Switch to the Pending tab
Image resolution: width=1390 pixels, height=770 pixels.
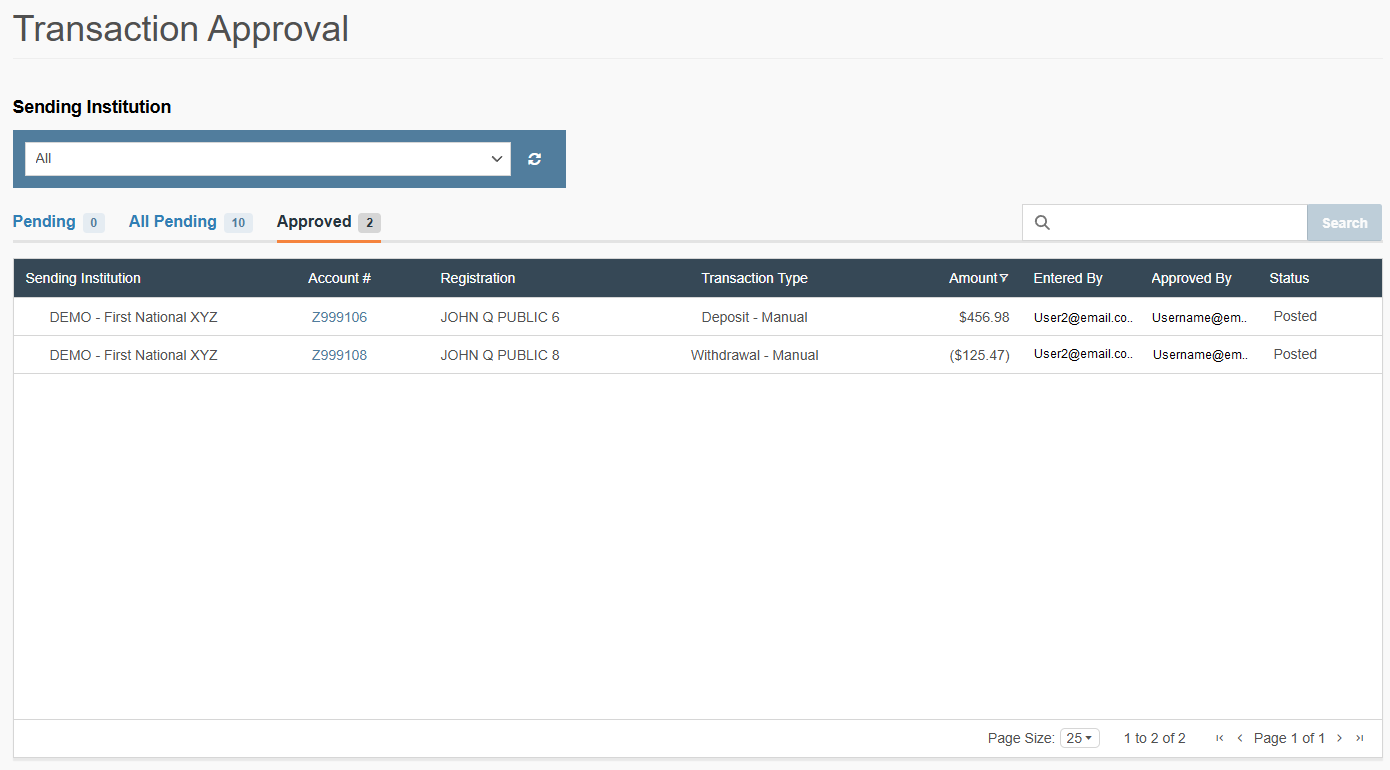(58, 222)
